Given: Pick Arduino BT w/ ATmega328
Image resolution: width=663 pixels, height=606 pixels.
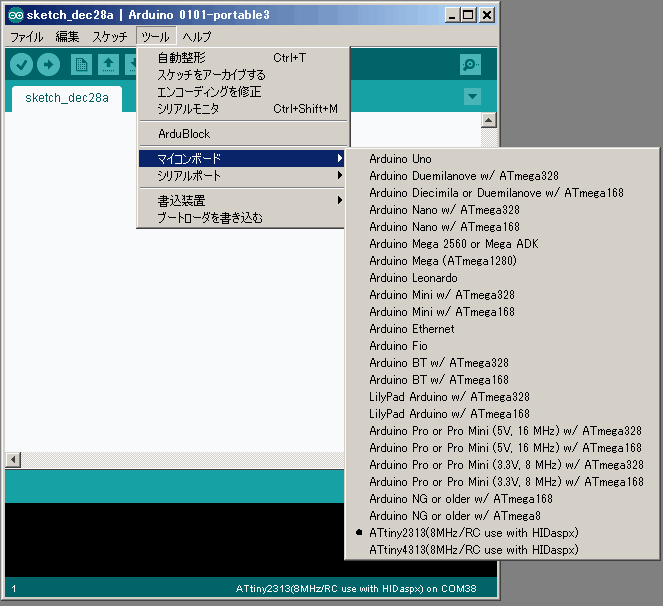Looking at the screenshot, I should (502, 362).
